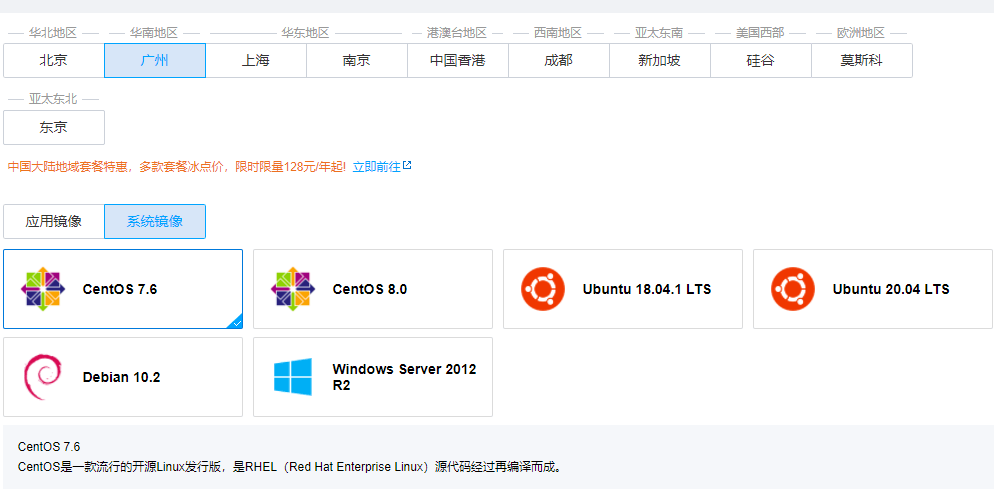
Task: Click the 西南地区 group heading
Action: click(x=558, y=32)
